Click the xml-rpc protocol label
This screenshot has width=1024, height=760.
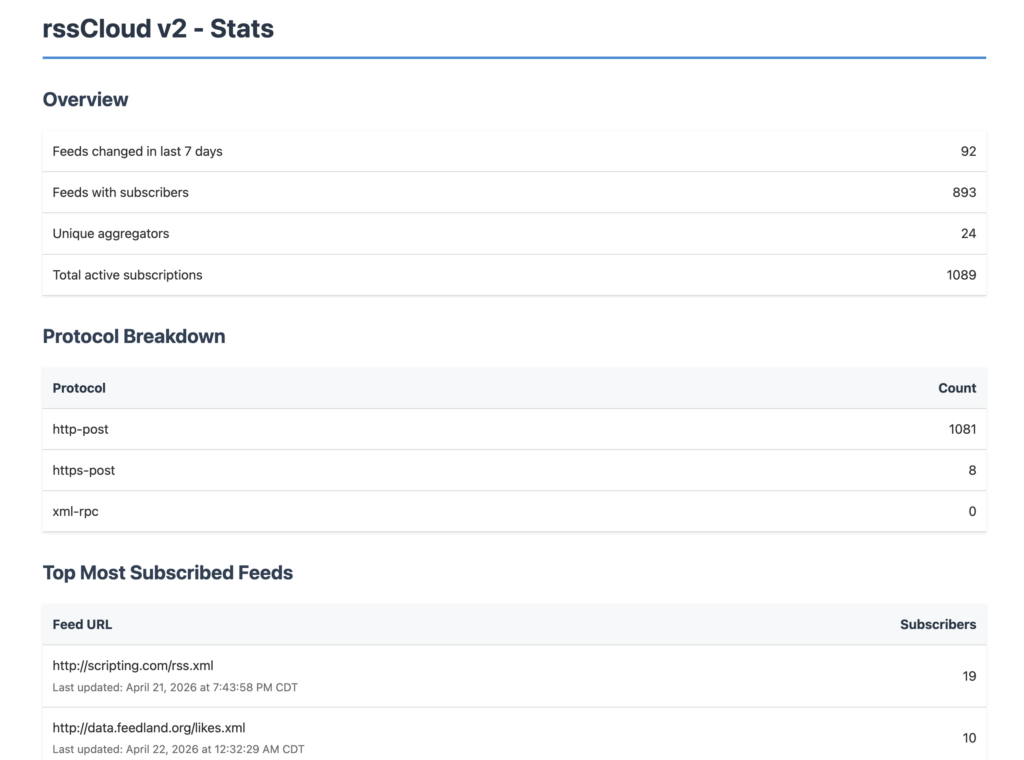tap(76, 511)
